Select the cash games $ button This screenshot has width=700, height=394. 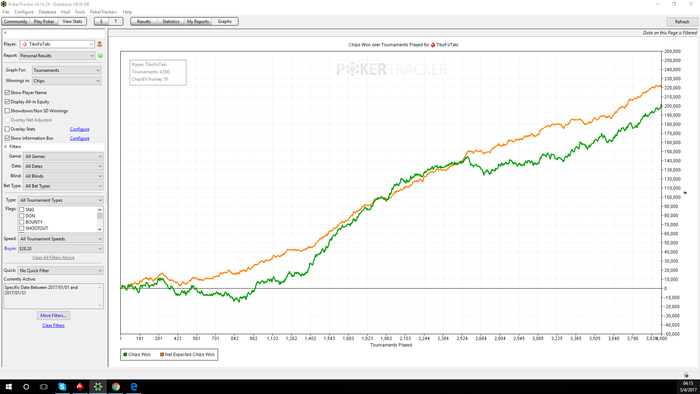(x=101, y=21)
